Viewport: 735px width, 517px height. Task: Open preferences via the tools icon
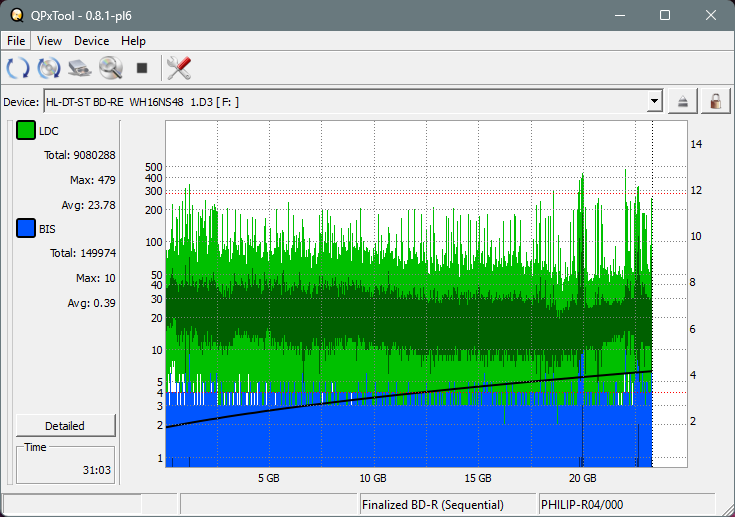(179, 68)
